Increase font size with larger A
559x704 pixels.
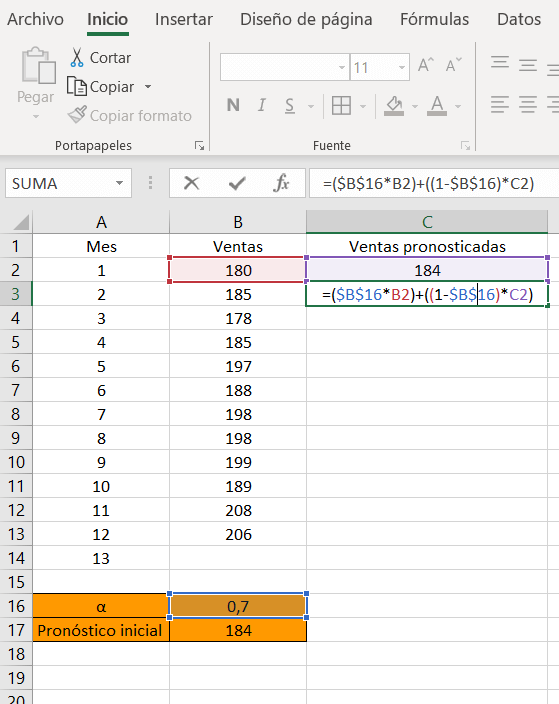[x=426, y=66]
